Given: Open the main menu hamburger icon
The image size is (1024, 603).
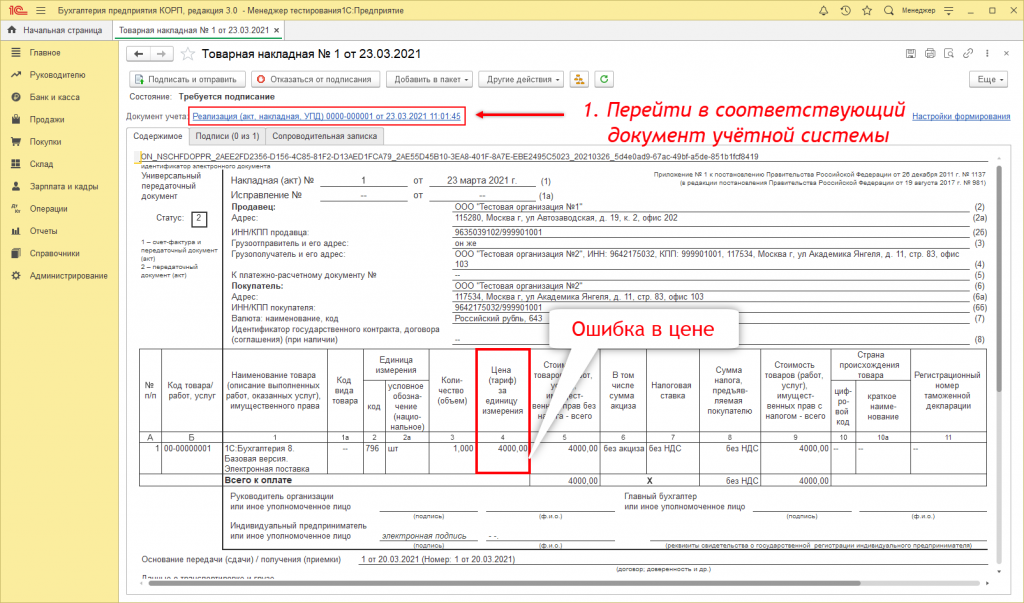Looking at the screenshot, I should coord(39,11).
